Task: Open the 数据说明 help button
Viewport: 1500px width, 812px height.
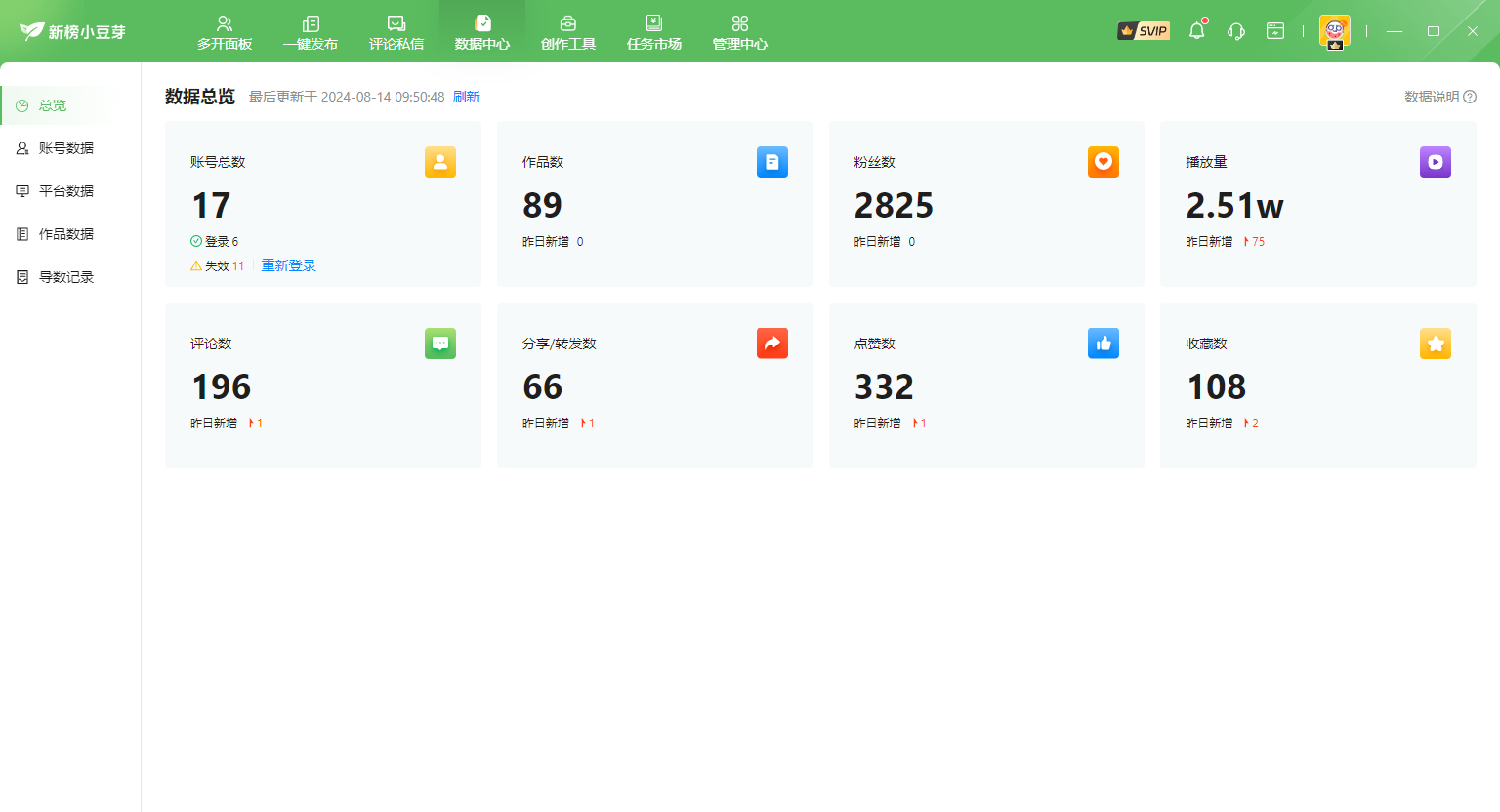Action: (1439, 97)
